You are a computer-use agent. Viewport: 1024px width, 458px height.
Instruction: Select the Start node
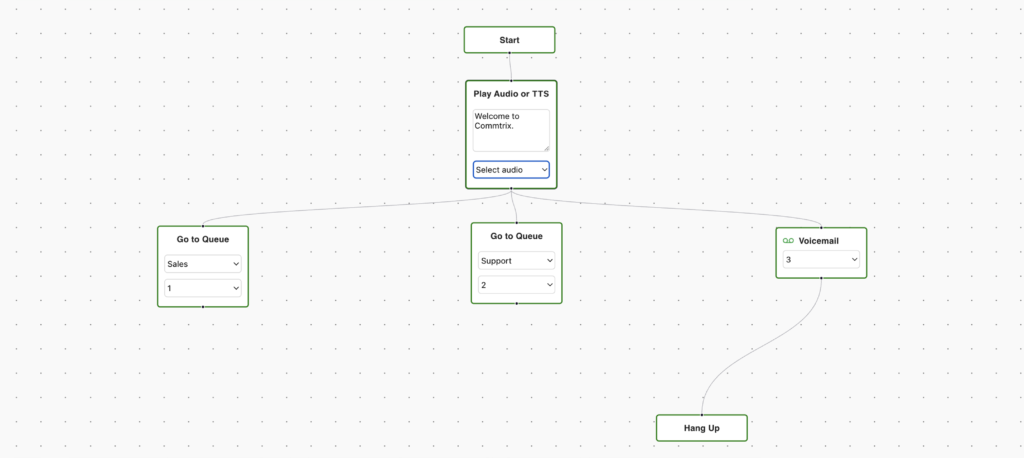(x=509, y=40)
